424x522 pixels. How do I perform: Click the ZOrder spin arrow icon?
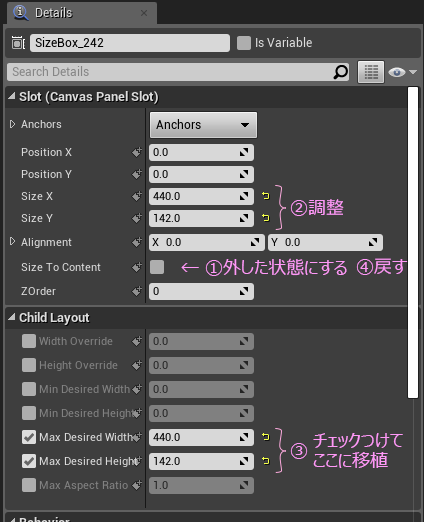coord(244,291)
